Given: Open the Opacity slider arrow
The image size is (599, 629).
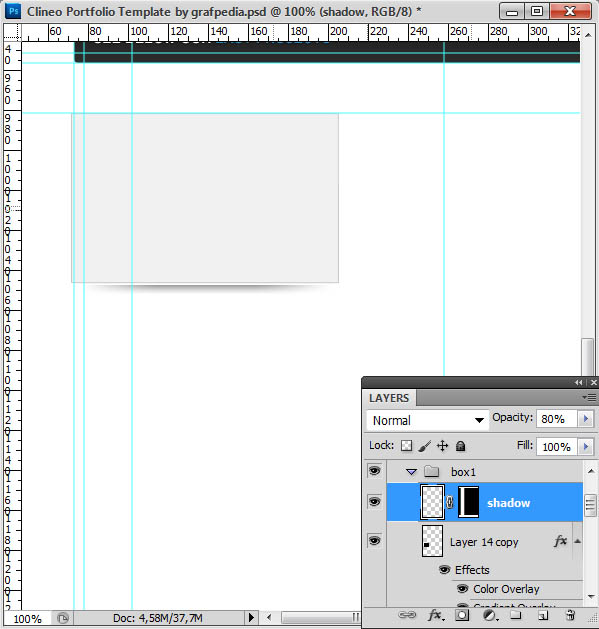Looking at the screenshot, I should coord(585,419).
